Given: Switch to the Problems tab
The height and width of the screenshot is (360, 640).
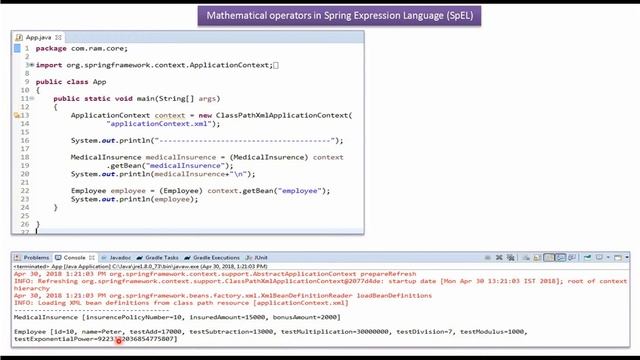Looking at the screenshot, I should [32, 258].
